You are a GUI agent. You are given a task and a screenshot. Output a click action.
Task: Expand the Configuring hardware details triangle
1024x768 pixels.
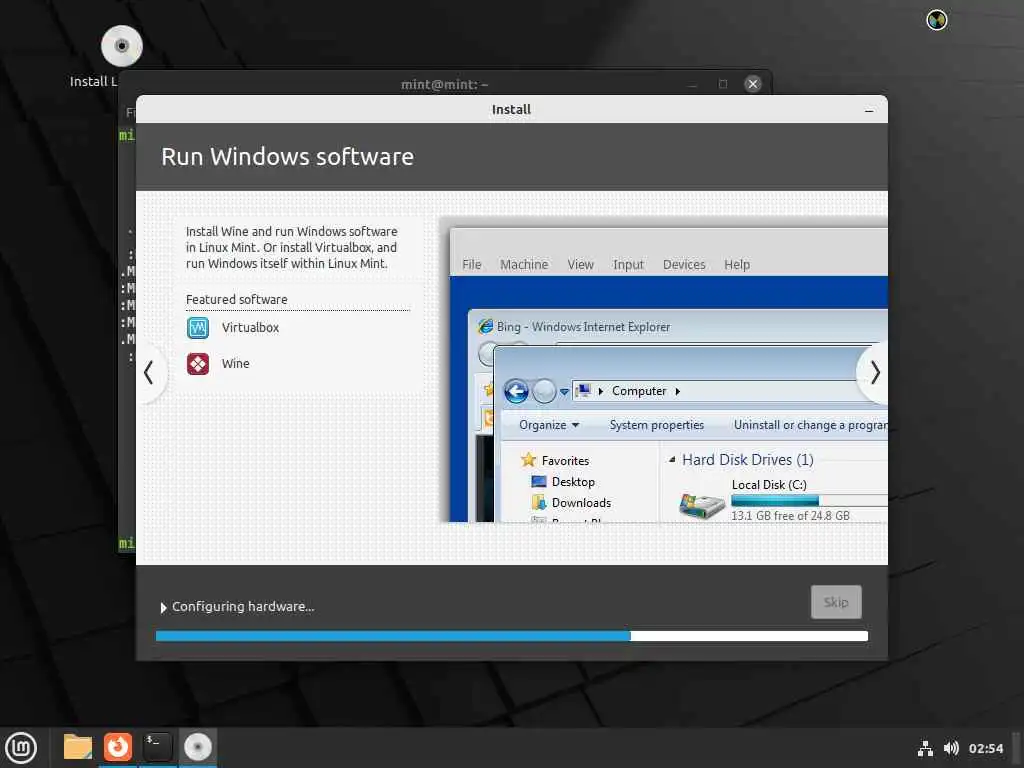[x=163, y=607]
